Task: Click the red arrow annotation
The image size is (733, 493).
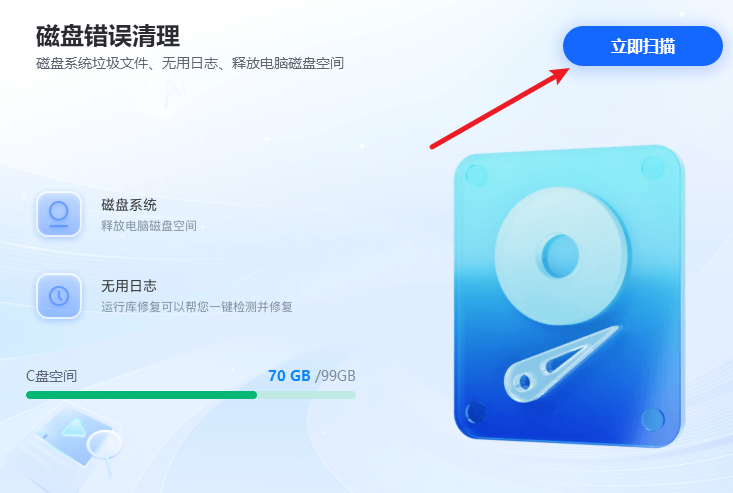Action: click(499, 108)
